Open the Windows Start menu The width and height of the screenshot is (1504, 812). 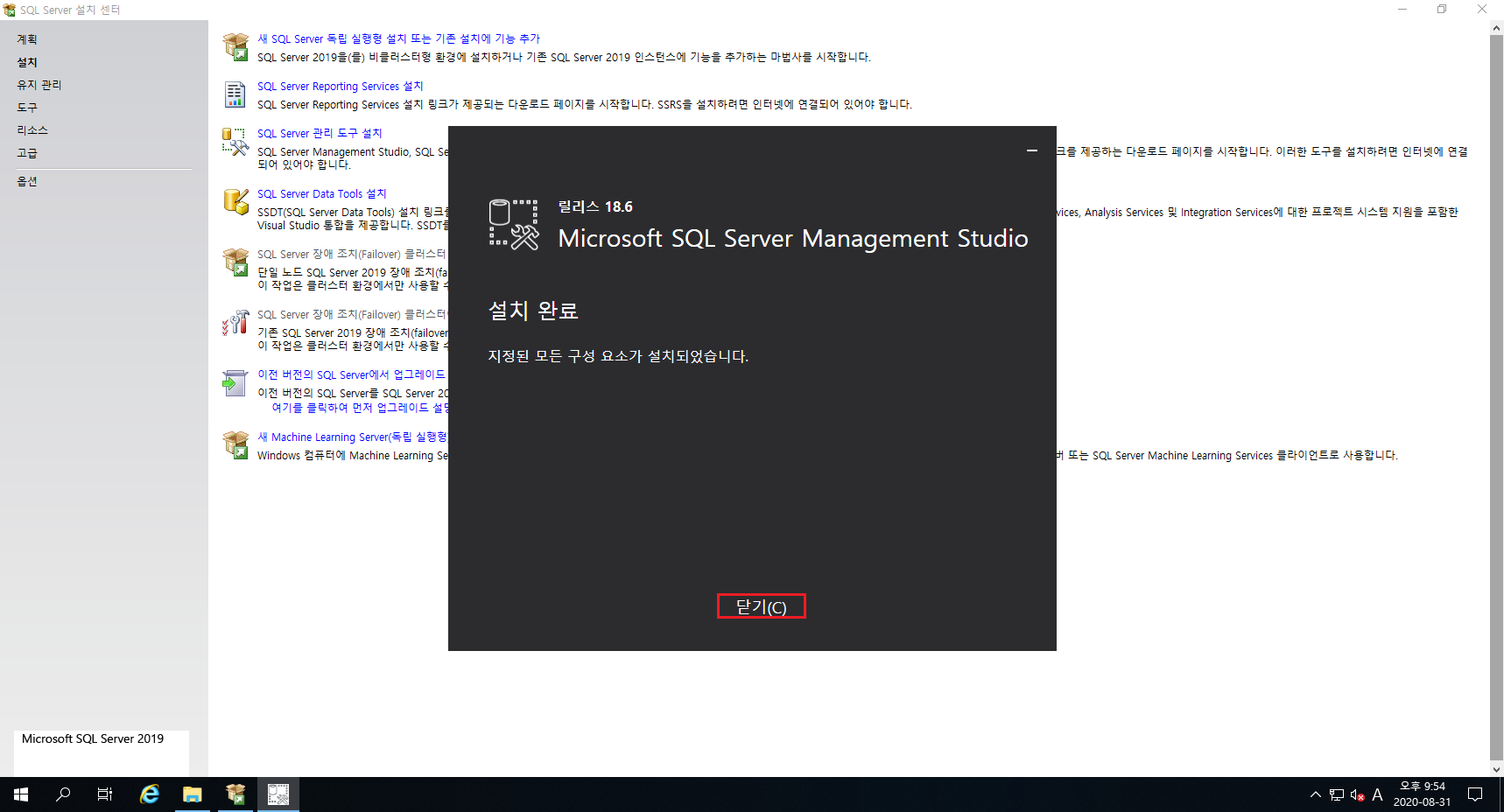(21, 794)
